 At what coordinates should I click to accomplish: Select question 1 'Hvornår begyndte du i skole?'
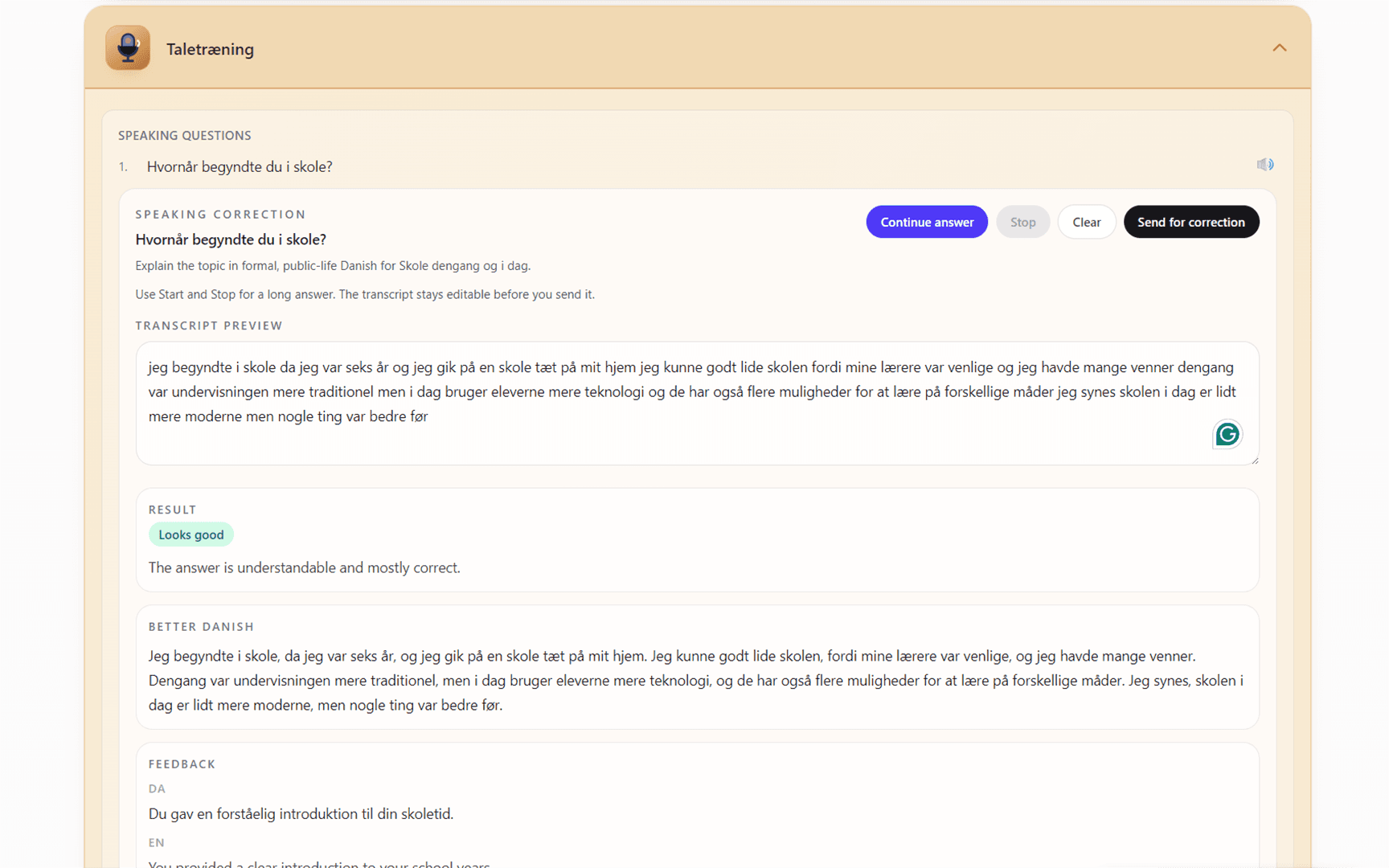[240, 166]
